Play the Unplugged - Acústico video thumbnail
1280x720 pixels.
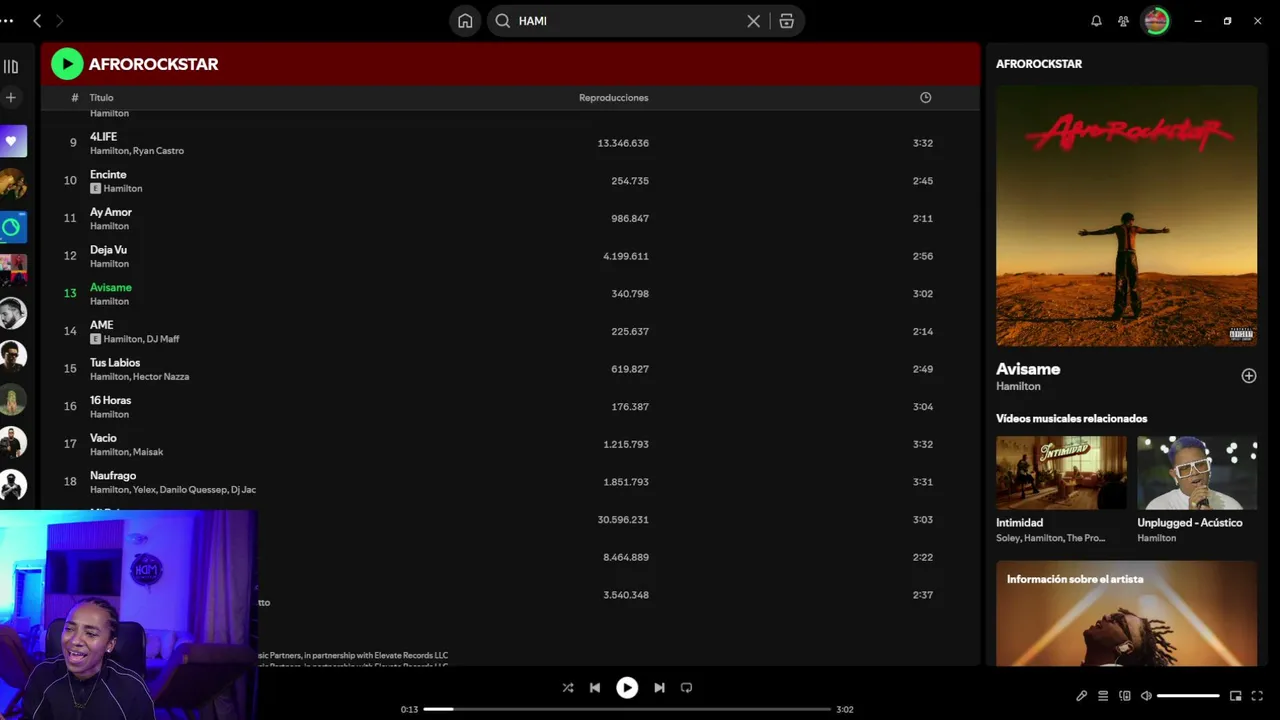pos(1197,473)
